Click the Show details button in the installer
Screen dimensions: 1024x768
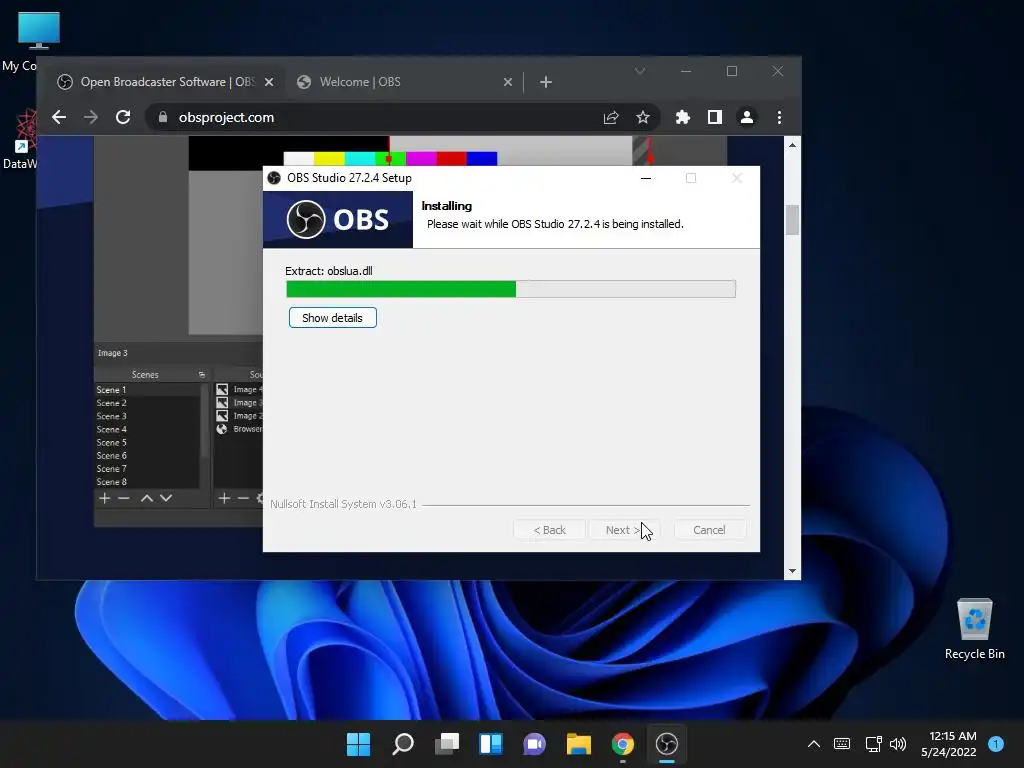[x=332, y=318]
